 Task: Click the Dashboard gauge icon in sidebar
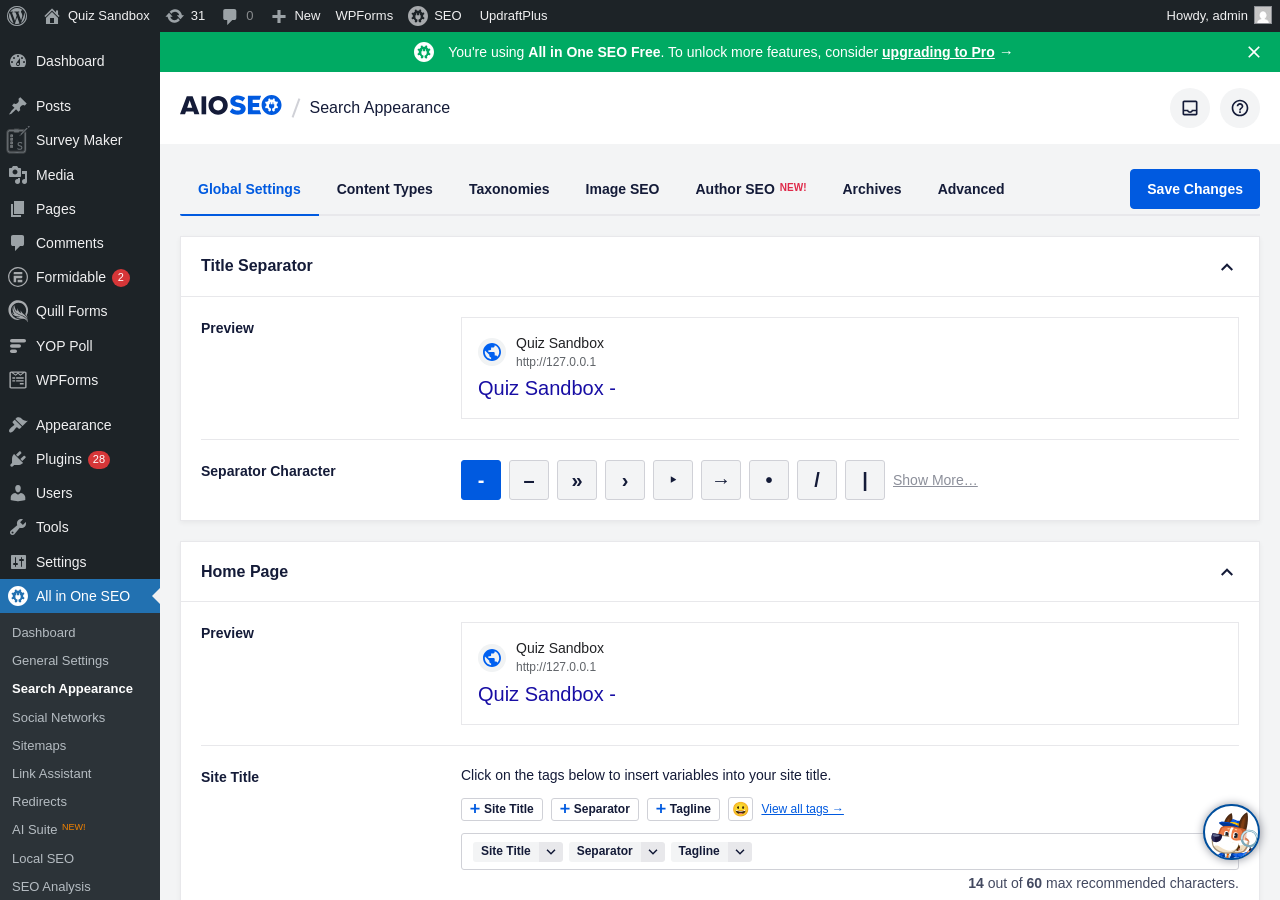click(18, 61)
